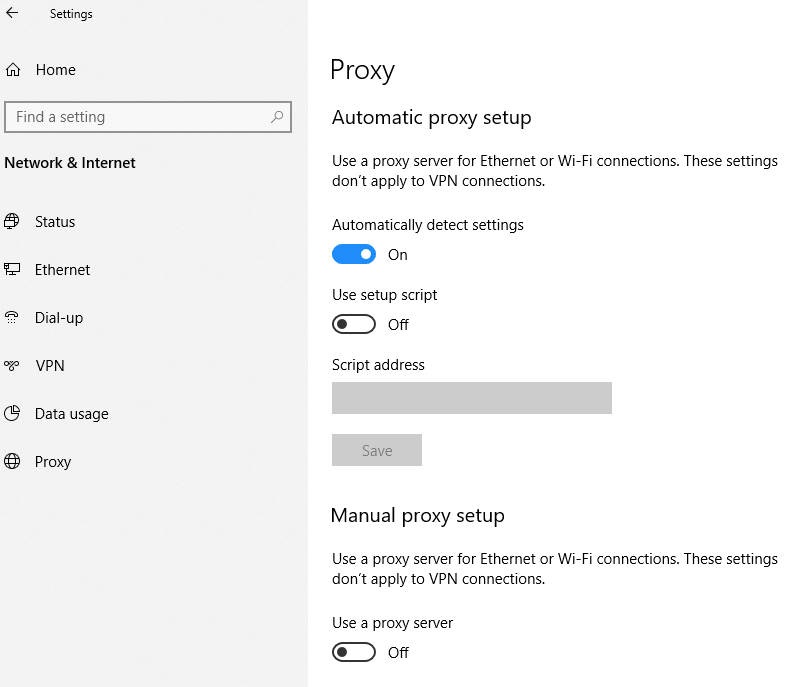The width and height of the screenshot is (800, 687).
Task: Select the VPN connection icon
Action: [12, 365]
